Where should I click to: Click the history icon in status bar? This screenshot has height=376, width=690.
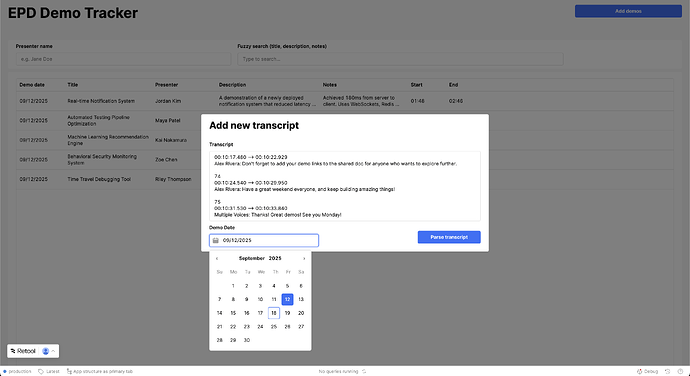(668, 372)
